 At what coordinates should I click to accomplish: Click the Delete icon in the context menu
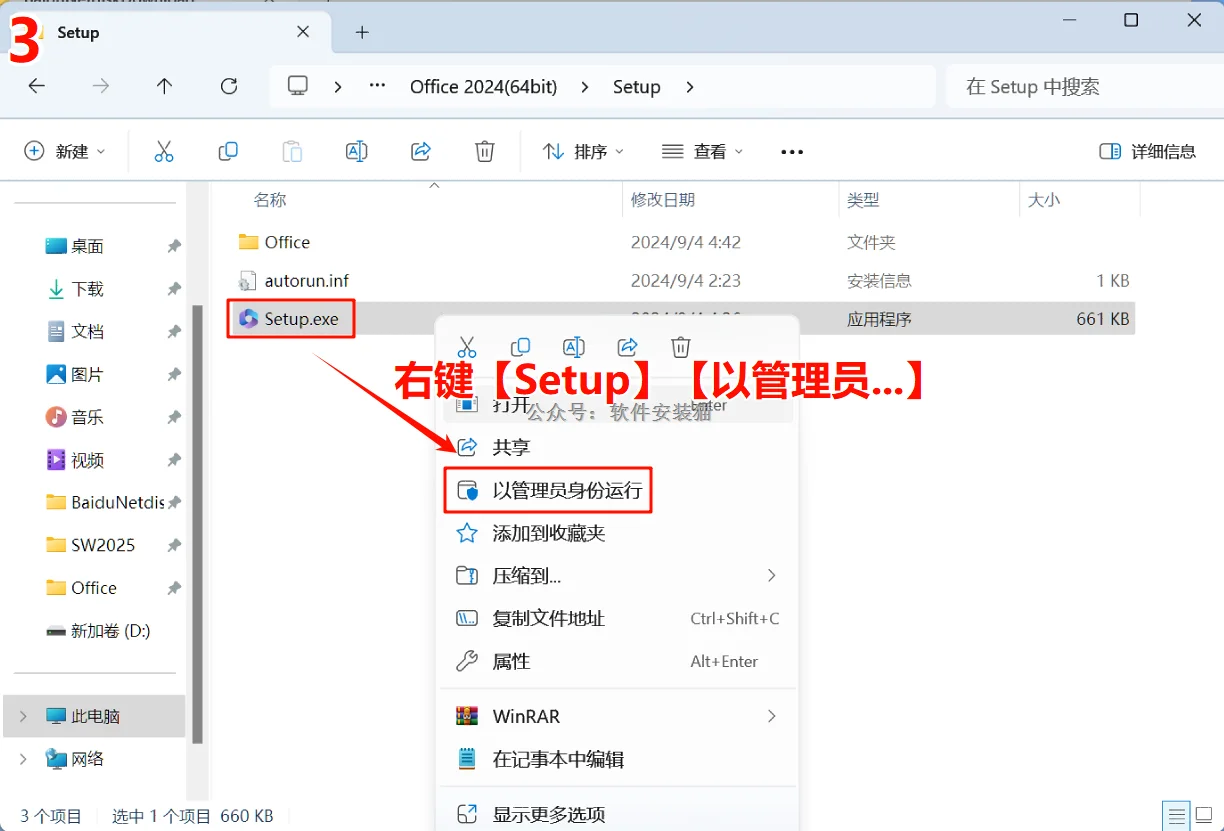tap(680, 346)
